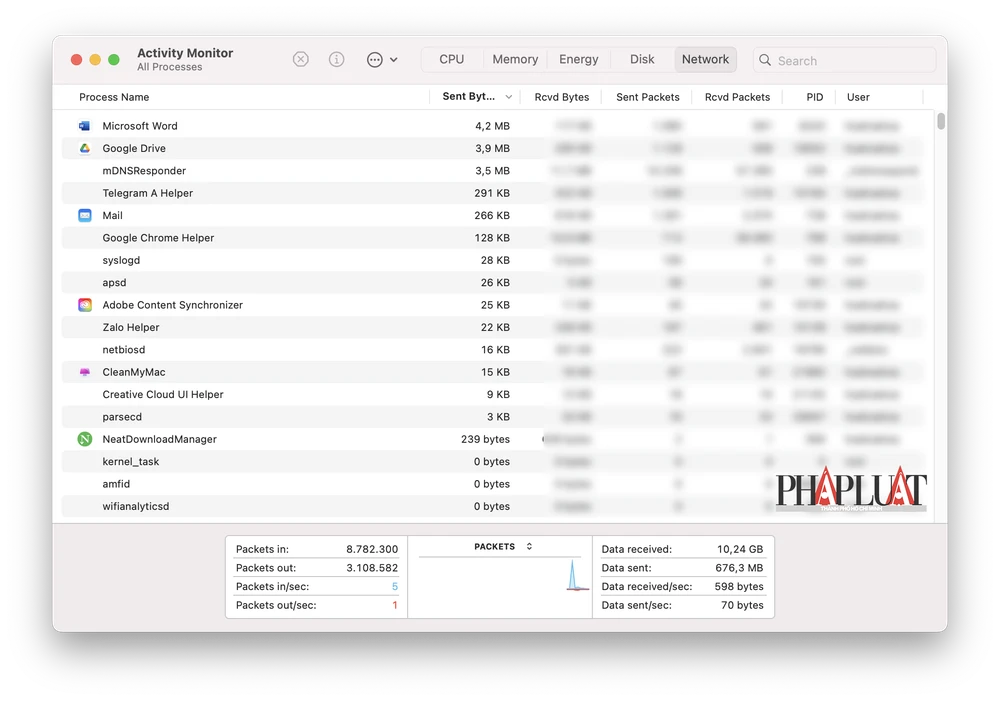Screen dimensions: 1000x701
Task: Switch to the Memory tab
Action: coord(515,60)
